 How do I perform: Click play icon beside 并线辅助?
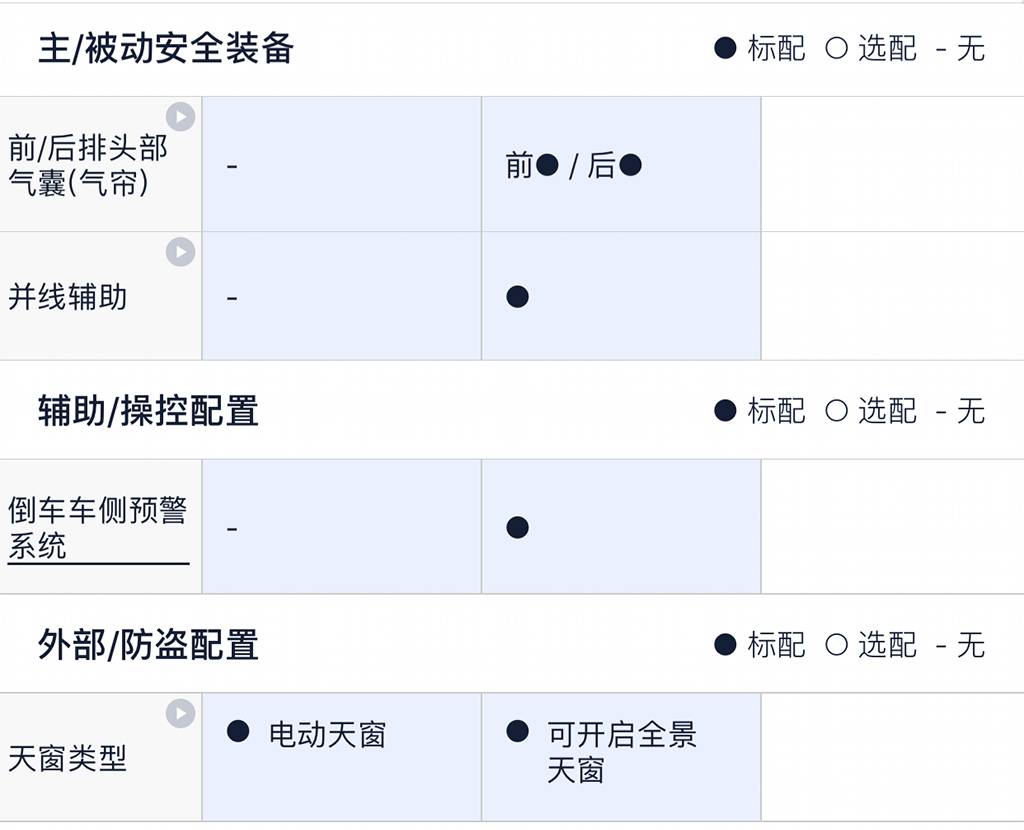pos(180,252)
